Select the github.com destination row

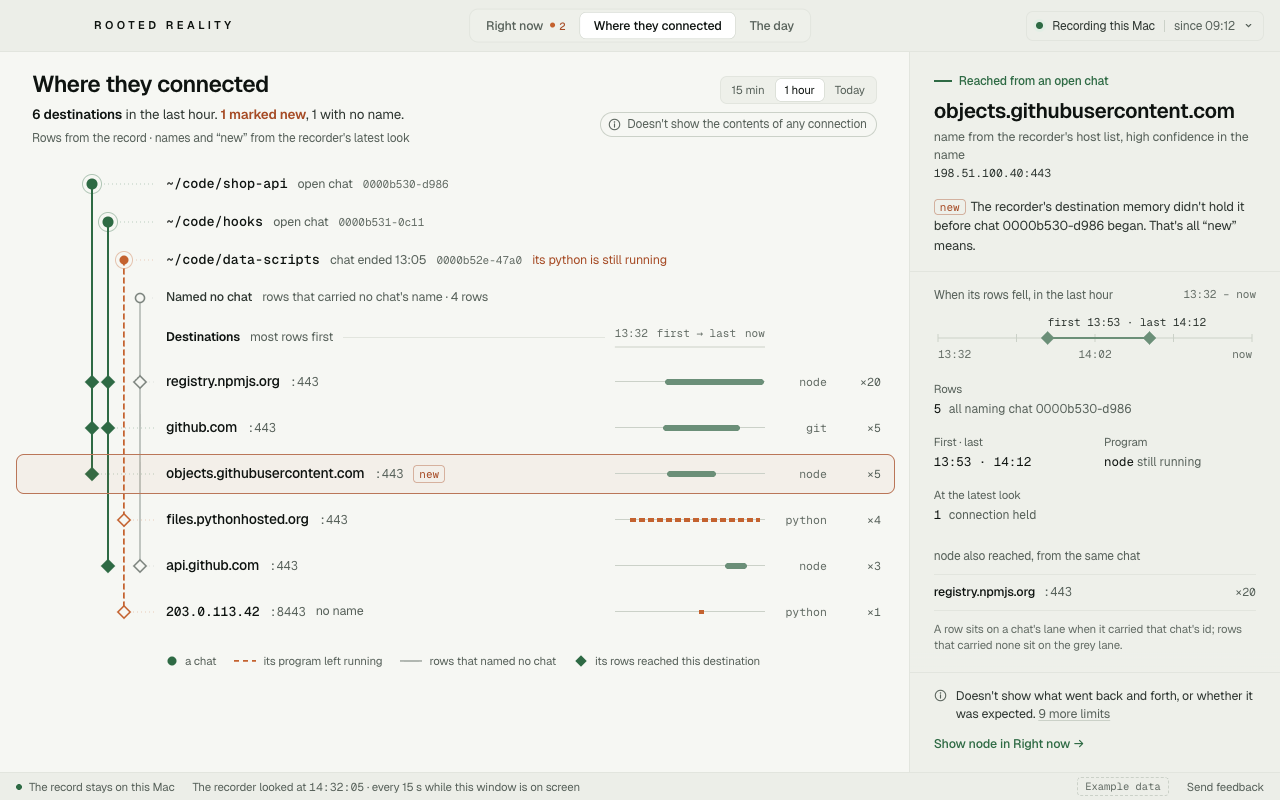pos(455,428)
